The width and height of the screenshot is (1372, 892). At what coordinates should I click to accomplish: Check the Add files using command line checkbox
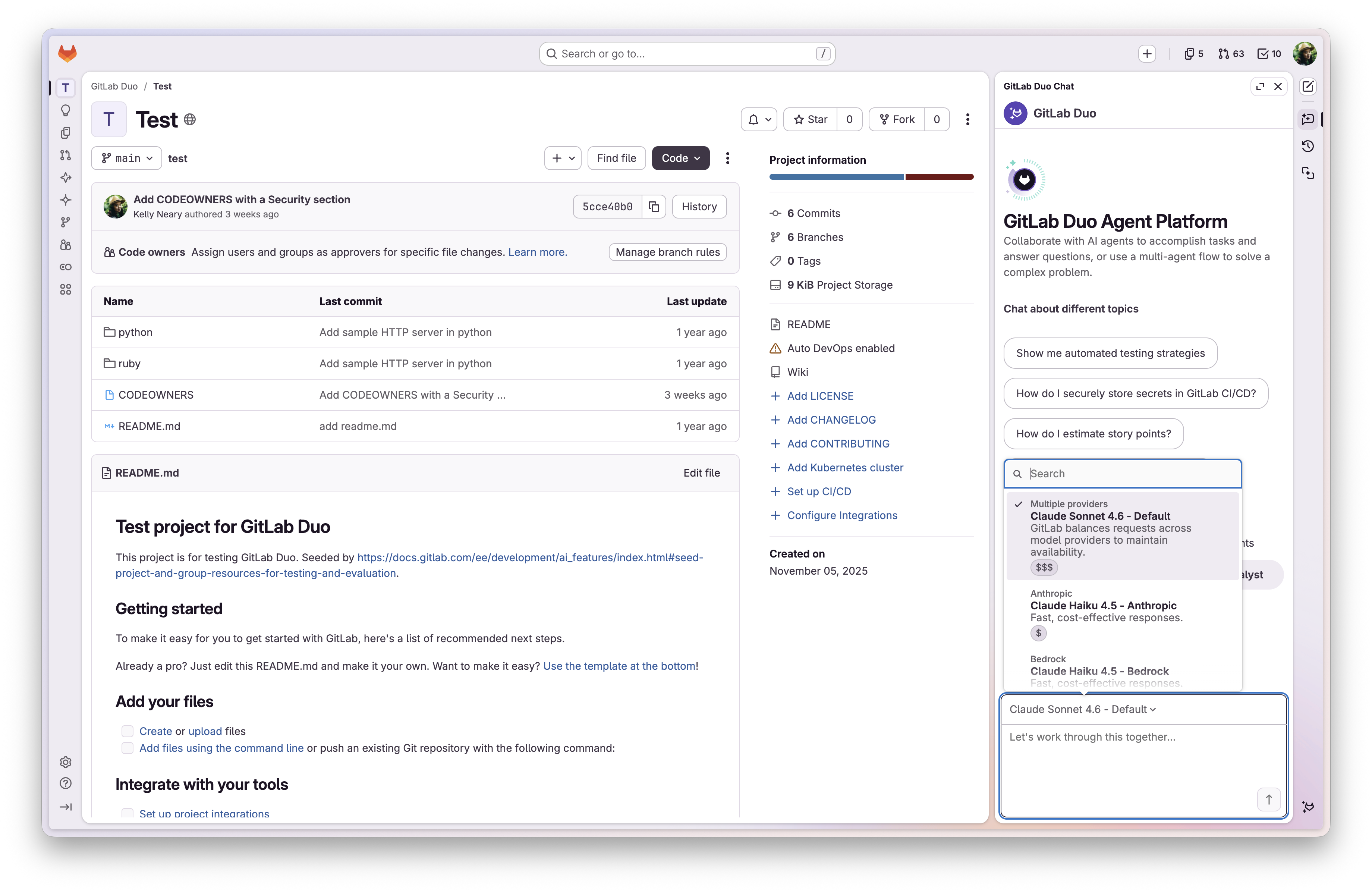pyautogui.click(x=128, y=748)
